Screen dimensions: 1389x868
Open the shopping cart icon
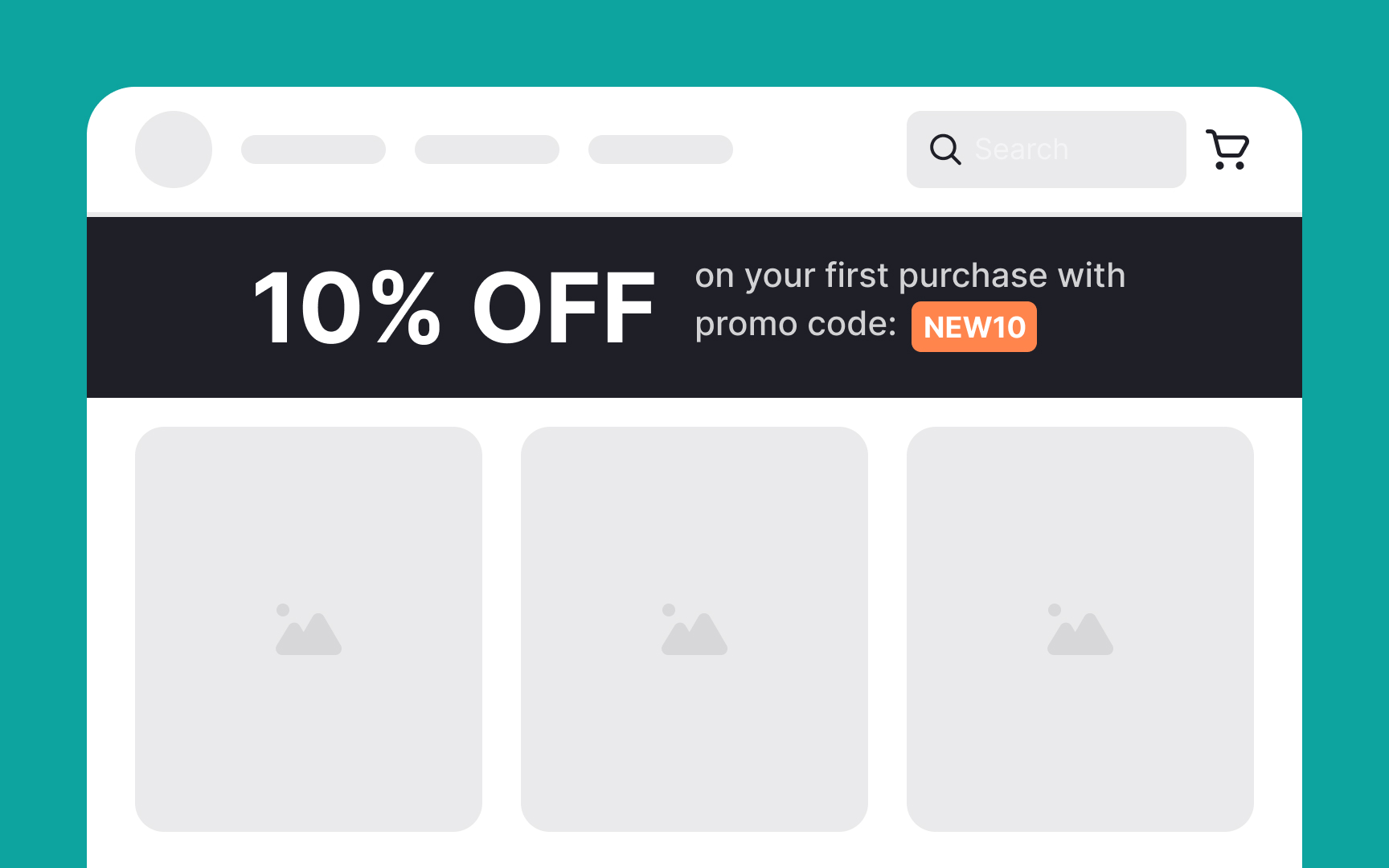click(x=1227, y=149)
